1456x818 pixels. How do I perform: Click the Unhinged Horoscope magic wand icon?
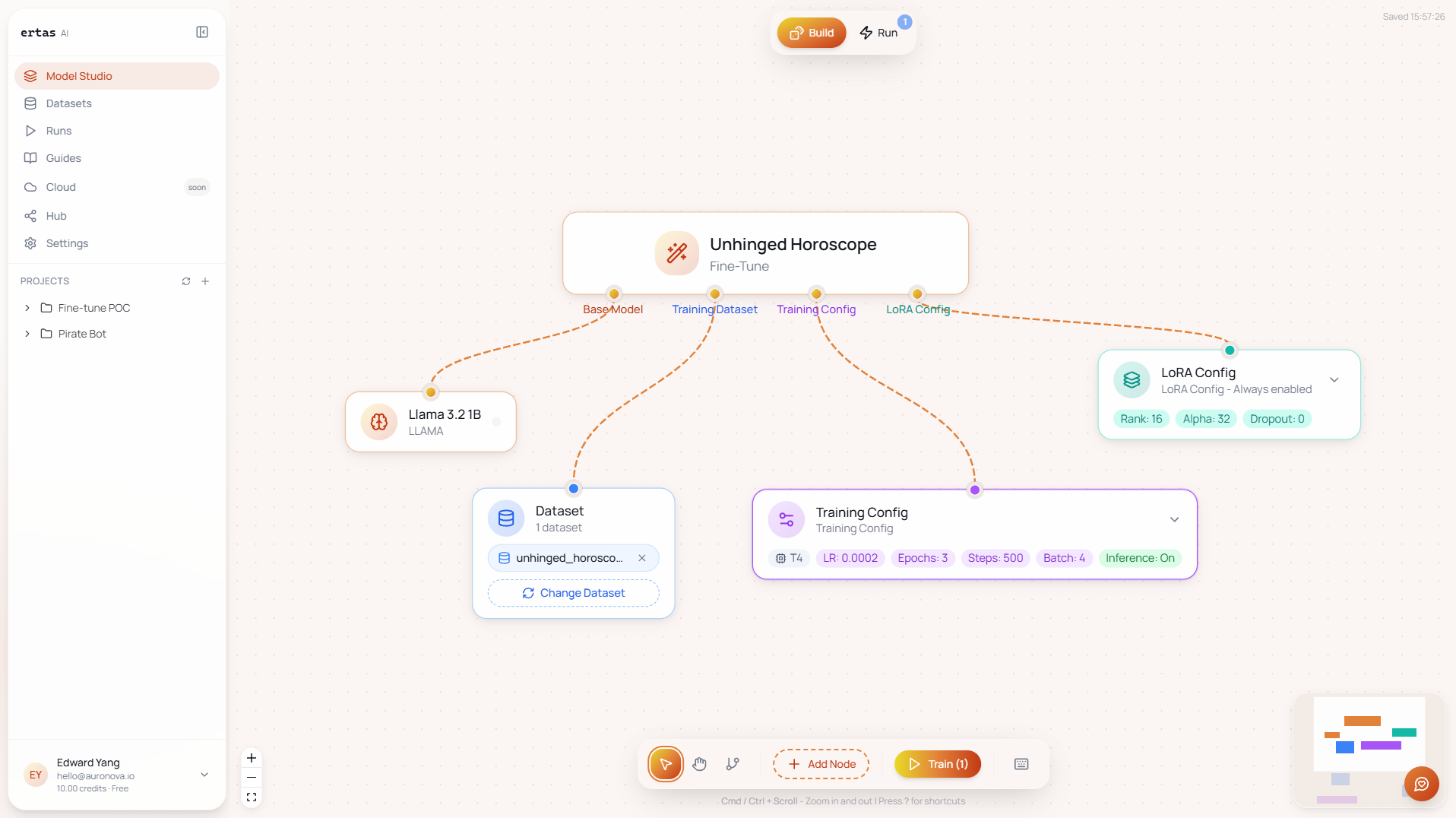[x=677, y=253]
